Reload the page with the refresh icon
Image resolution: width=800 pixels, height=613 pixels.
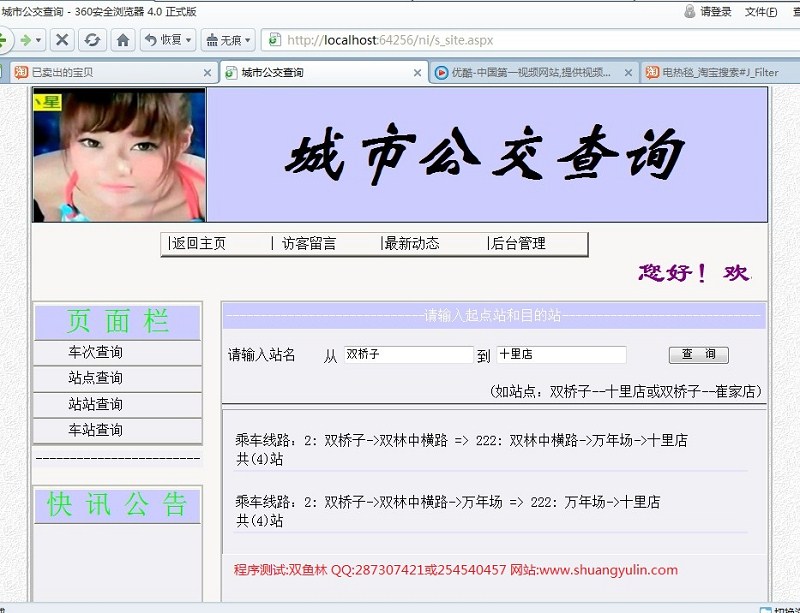[92, 40]
